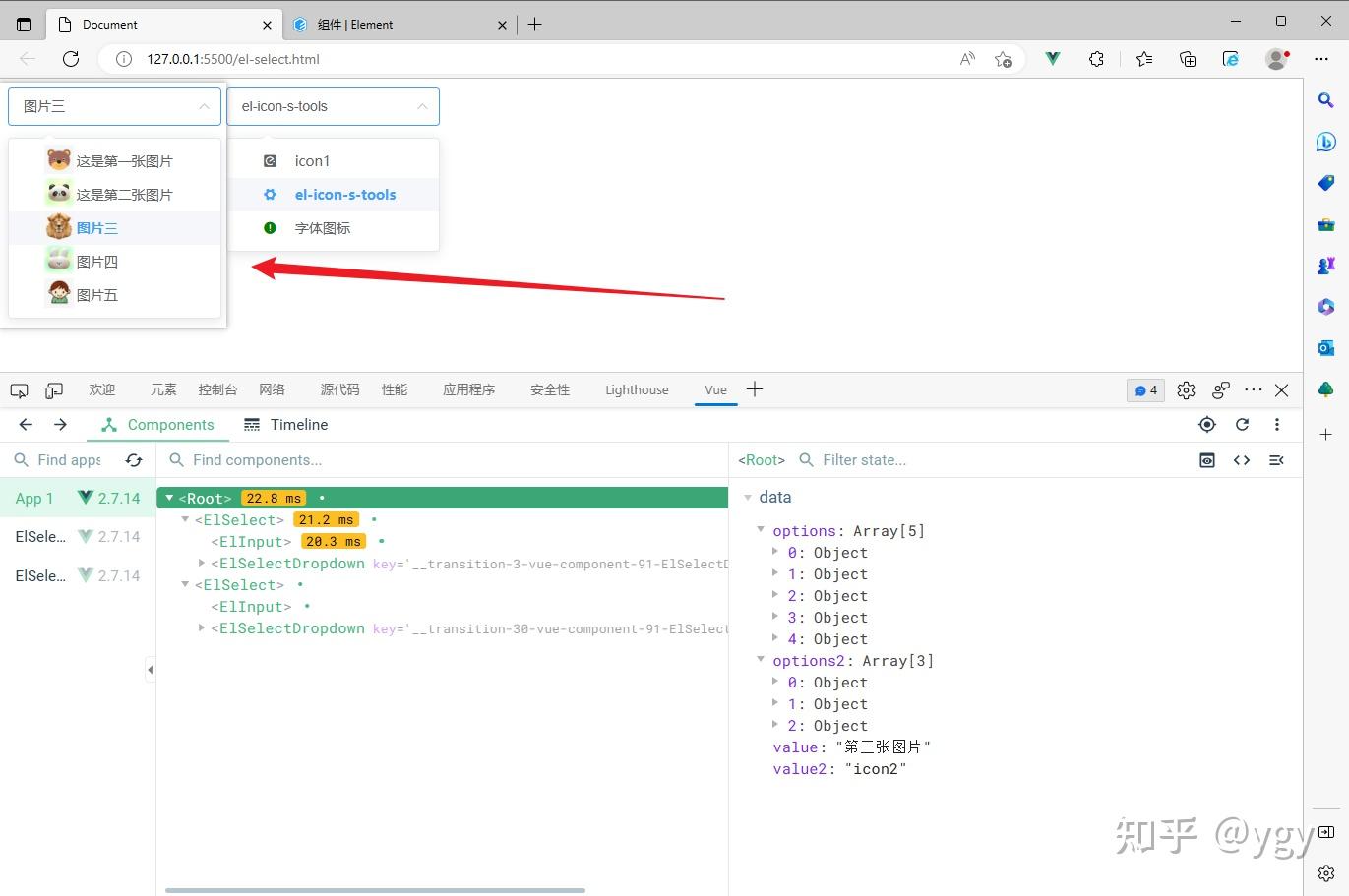Select option 字体图标
Viewport: 1349px width, 896px height.
333,228
